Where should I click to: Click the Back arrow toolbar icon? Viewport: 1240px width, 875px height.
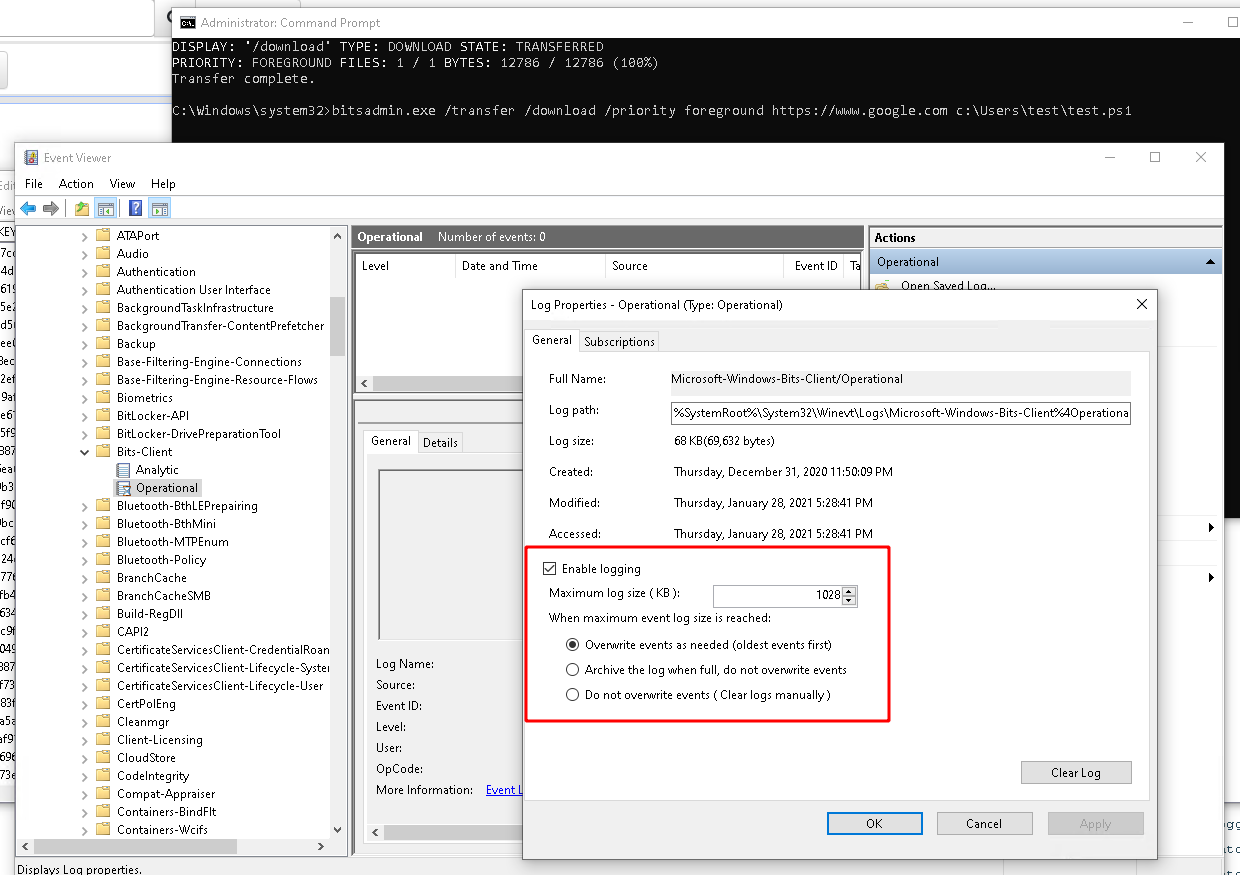point(28,208)
